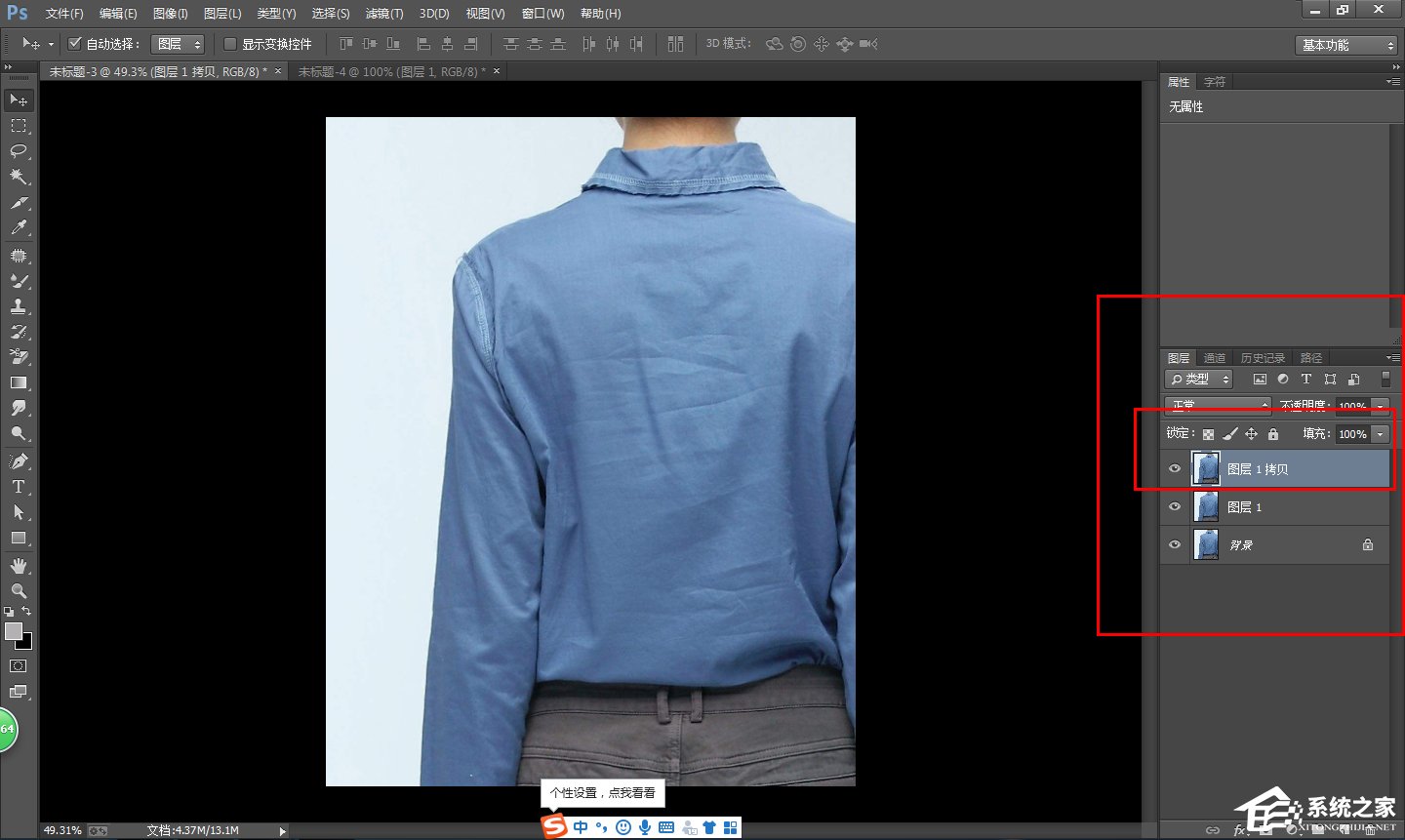Open the 滤镜 menu

[x=383, y=13]
